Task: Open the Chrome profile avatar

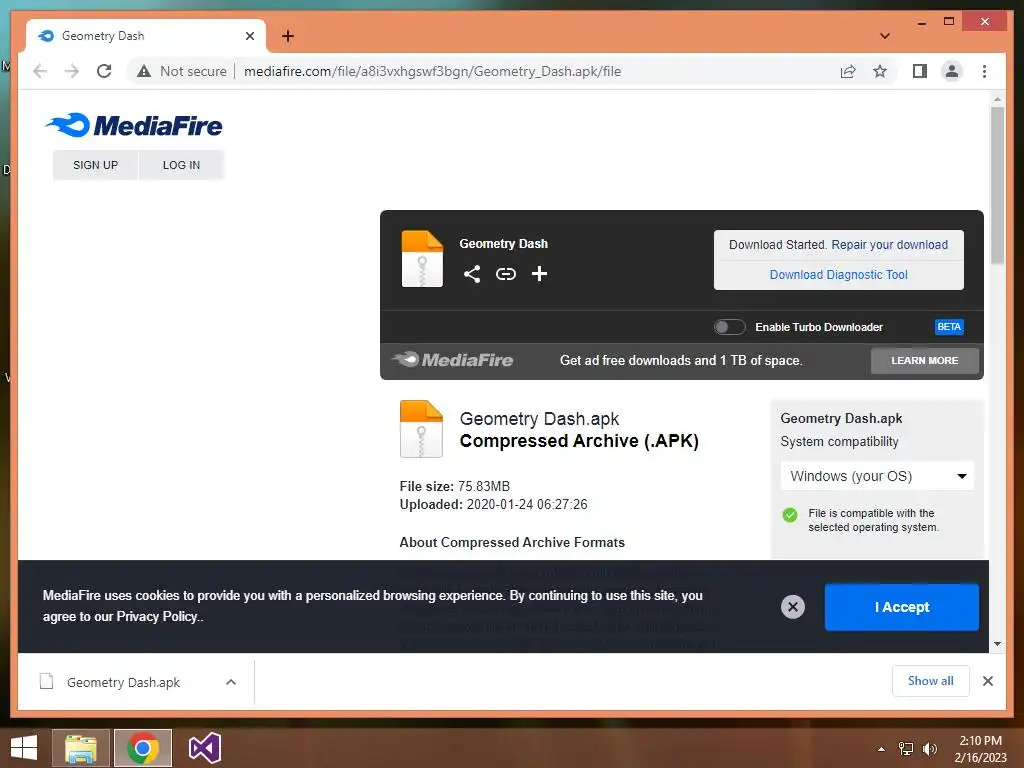Action: pyautogui.click(x=952, y=71)
